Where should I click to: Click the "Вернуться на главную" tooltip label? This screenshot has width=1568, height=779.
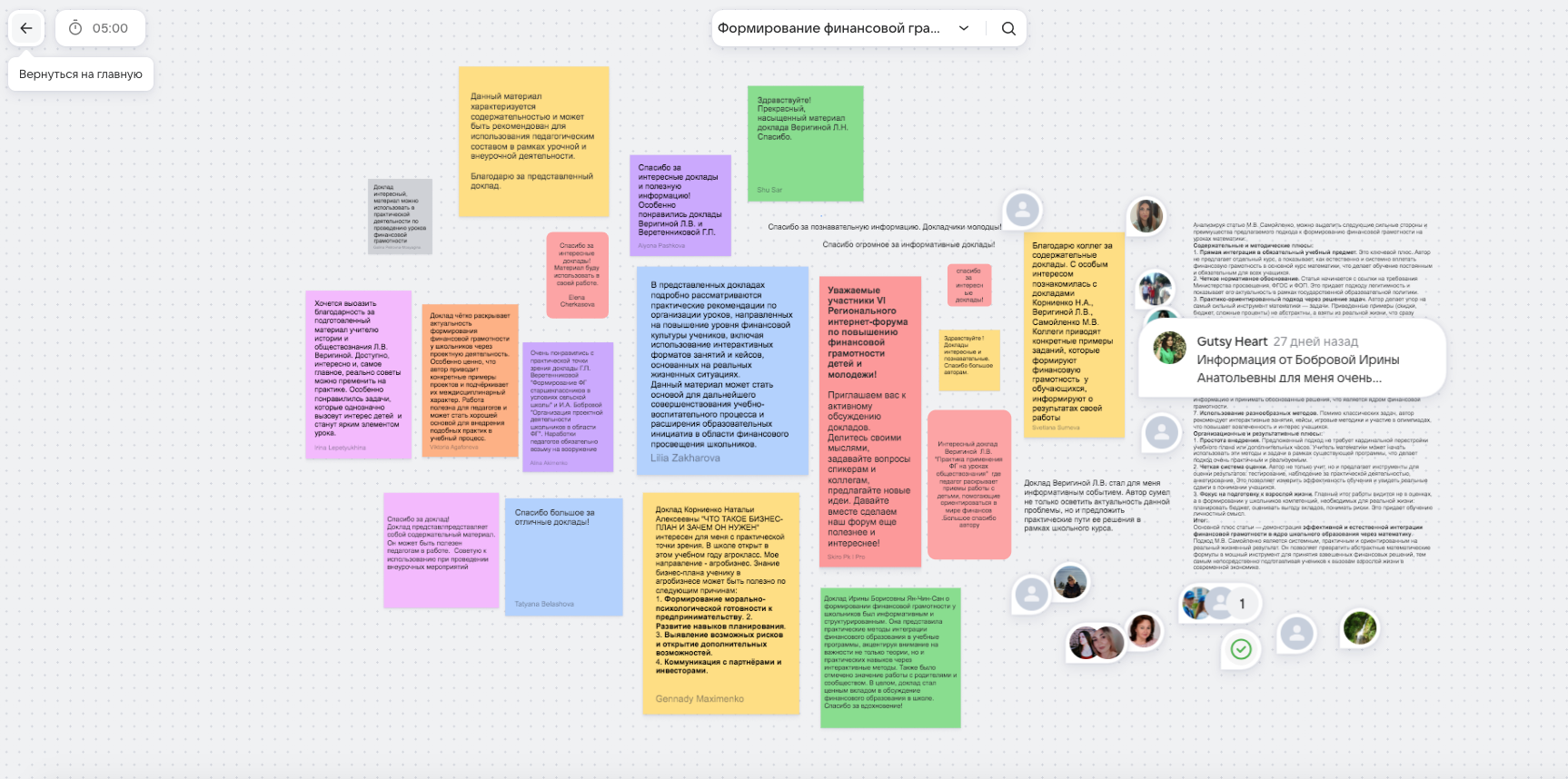(x=81, y=74)
